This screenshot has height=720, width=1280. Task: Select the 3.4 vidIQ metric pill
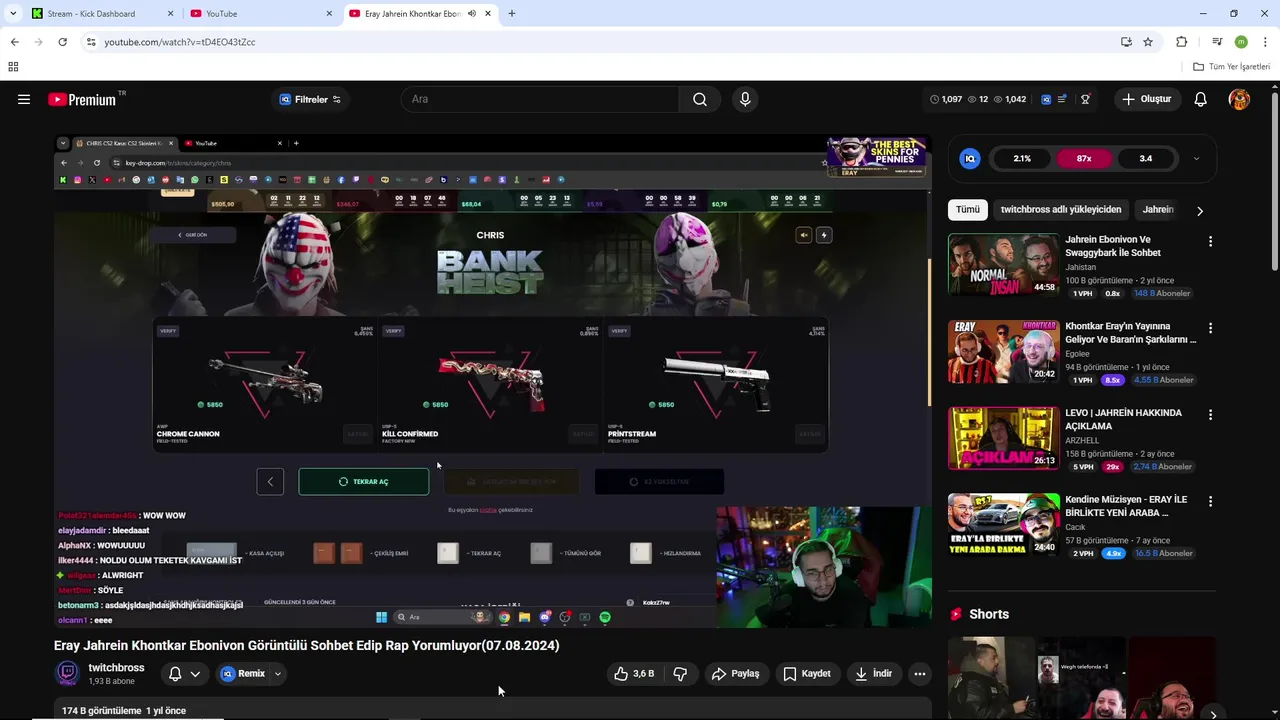(x=1146, y=158)
